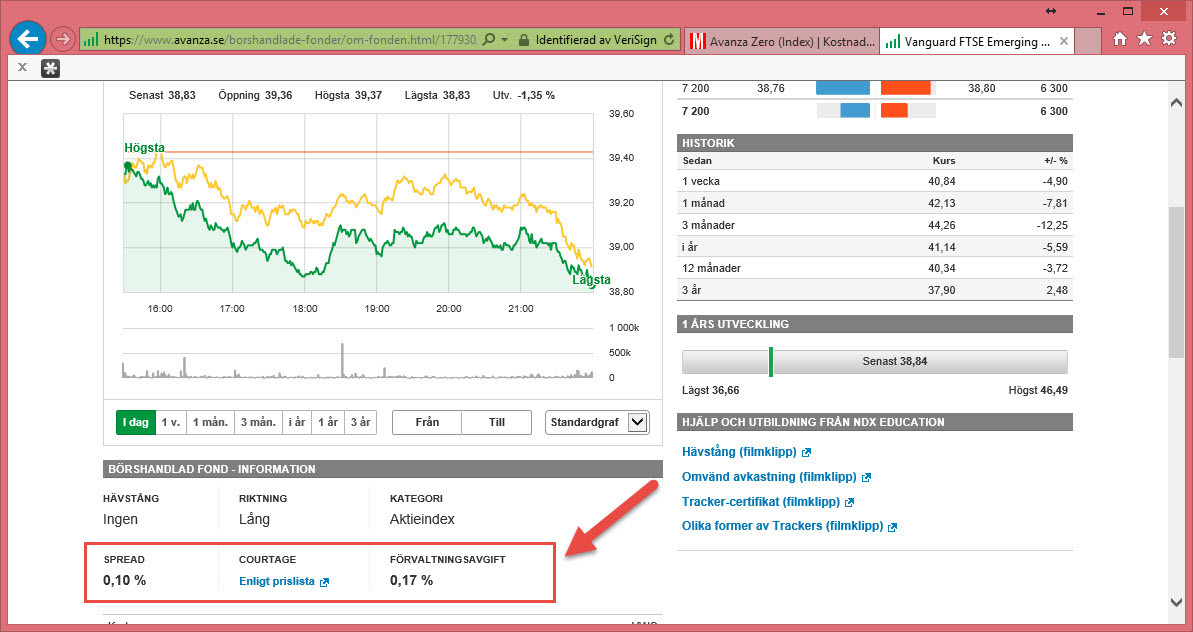Select the 'I dag' chart period
The image size is (1193, 632).
pos(135,422)
